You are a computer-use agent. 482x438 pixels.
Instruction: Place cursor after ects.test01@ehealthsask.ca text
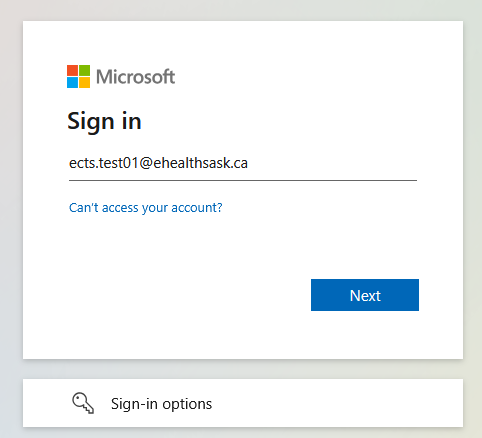tap(249, 163)
